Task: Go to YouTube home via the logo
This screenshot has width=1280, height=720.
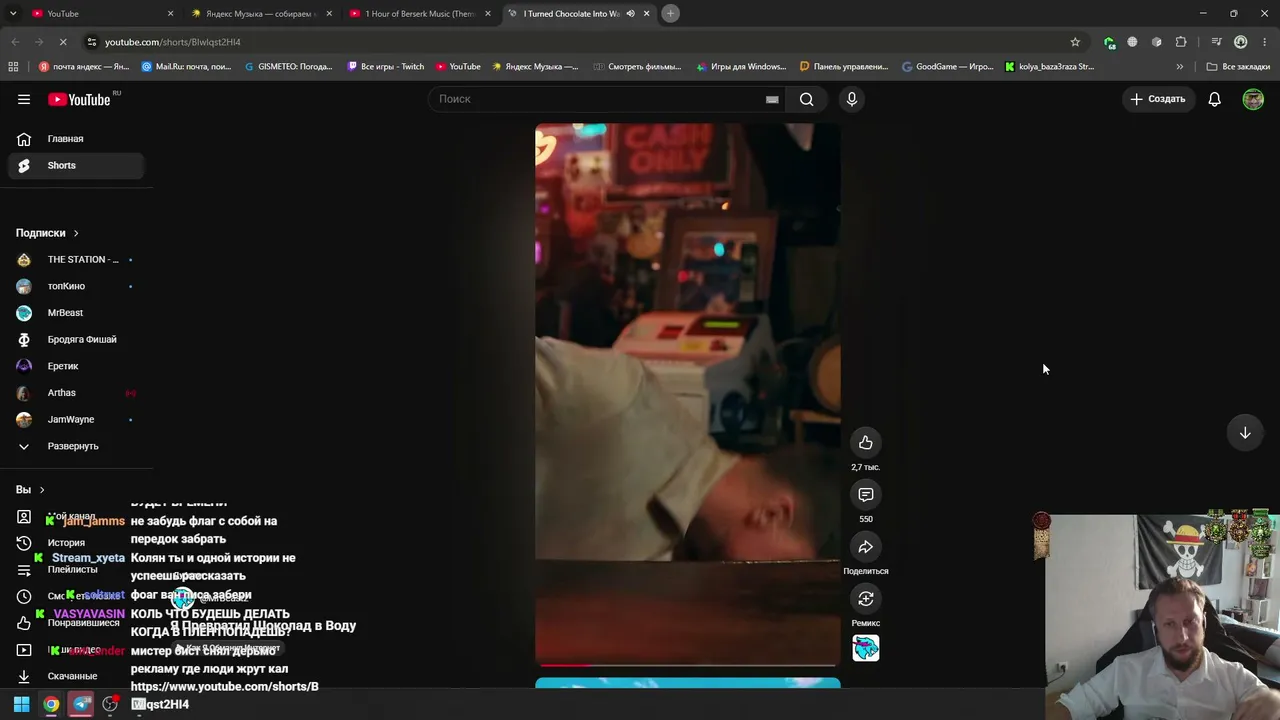Action: [x=79, y=99]
